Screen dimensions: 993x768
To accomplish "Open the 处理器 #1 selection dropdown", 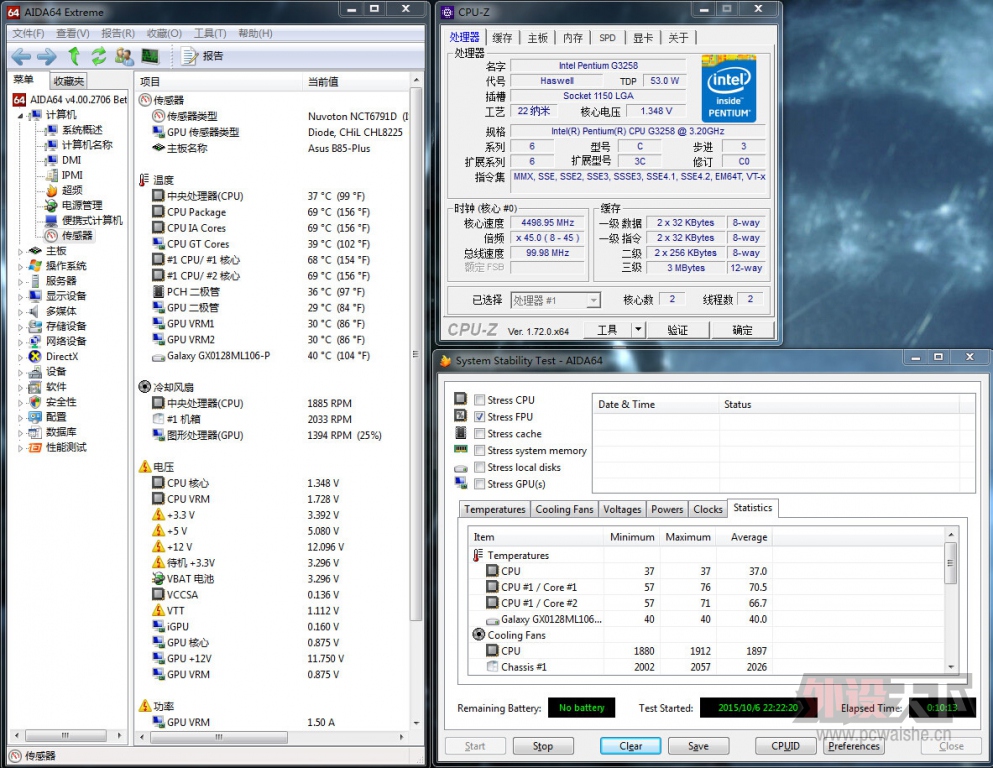I will click(555, 300).
